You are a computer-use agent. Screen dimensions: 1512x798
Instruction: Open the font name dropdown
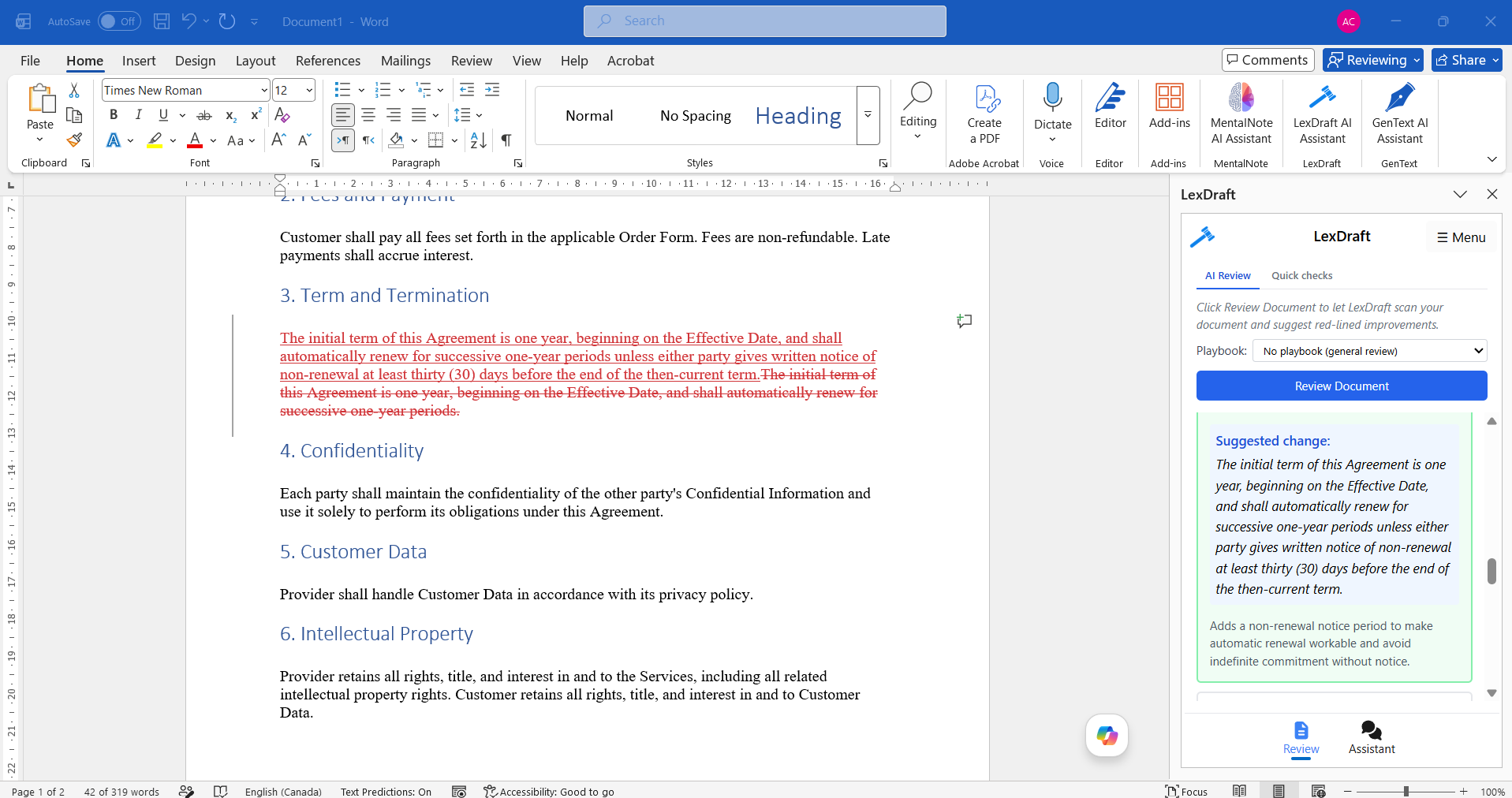coord(264,91)
